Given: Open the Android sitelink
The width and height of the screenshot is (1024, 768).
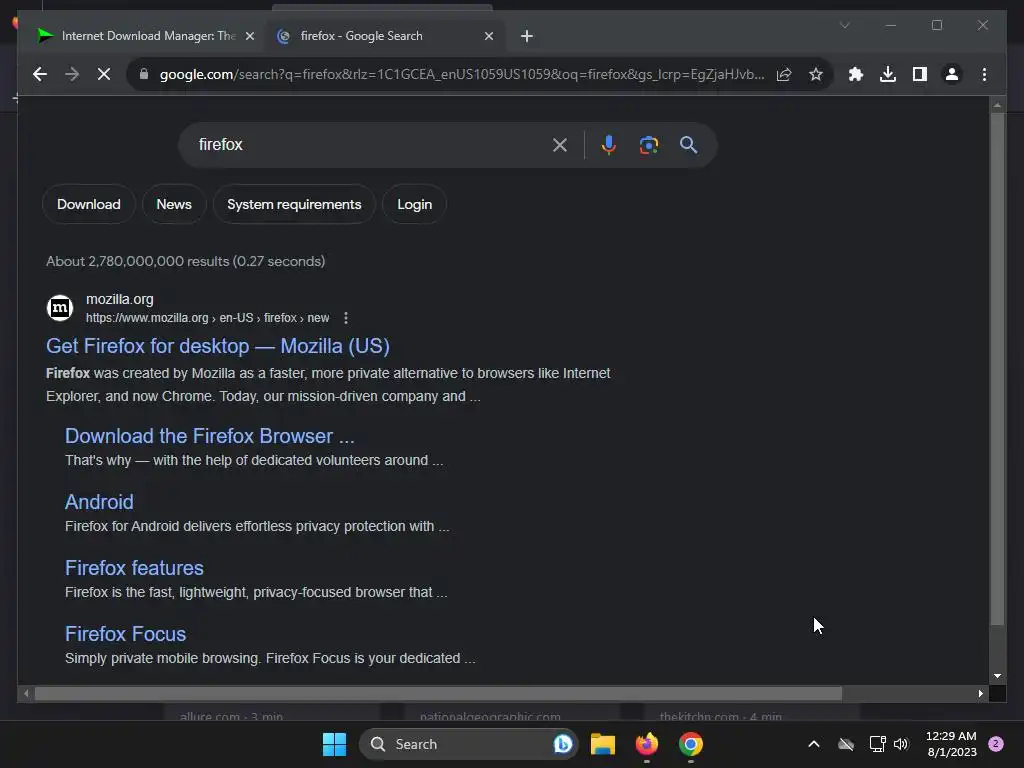Looking at the screenshot, I should point(99,502).
